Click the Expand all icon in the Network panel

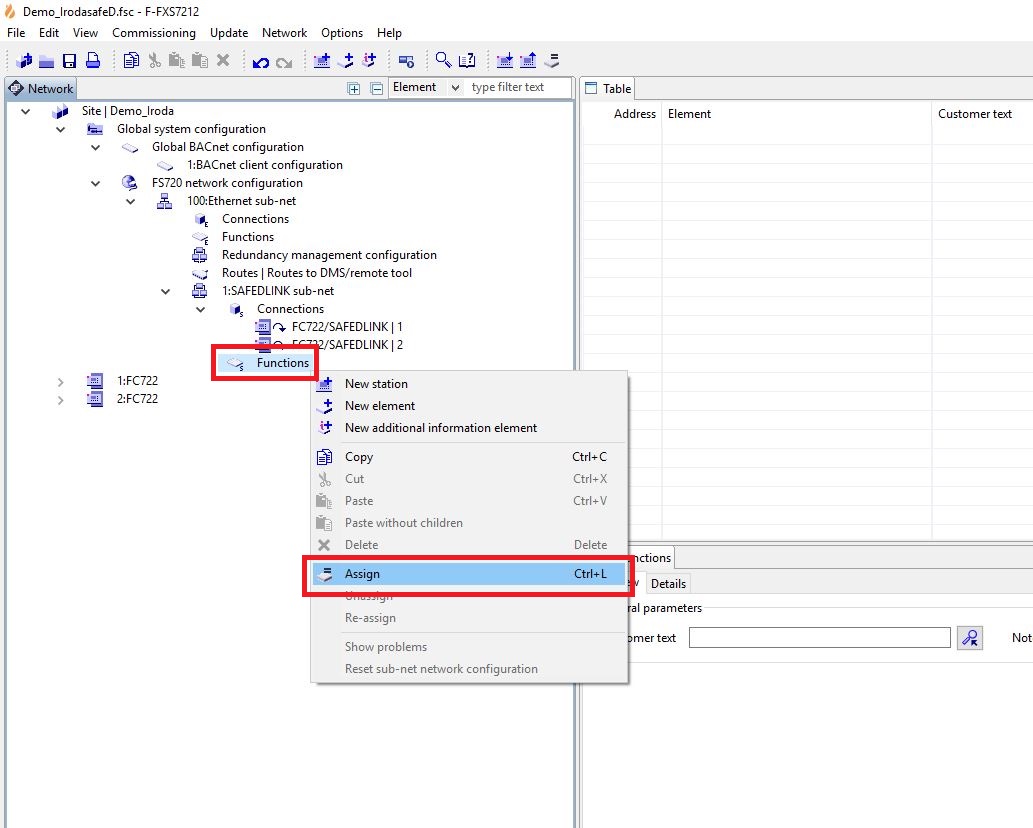pyautogui.click(x=353, y=88)
